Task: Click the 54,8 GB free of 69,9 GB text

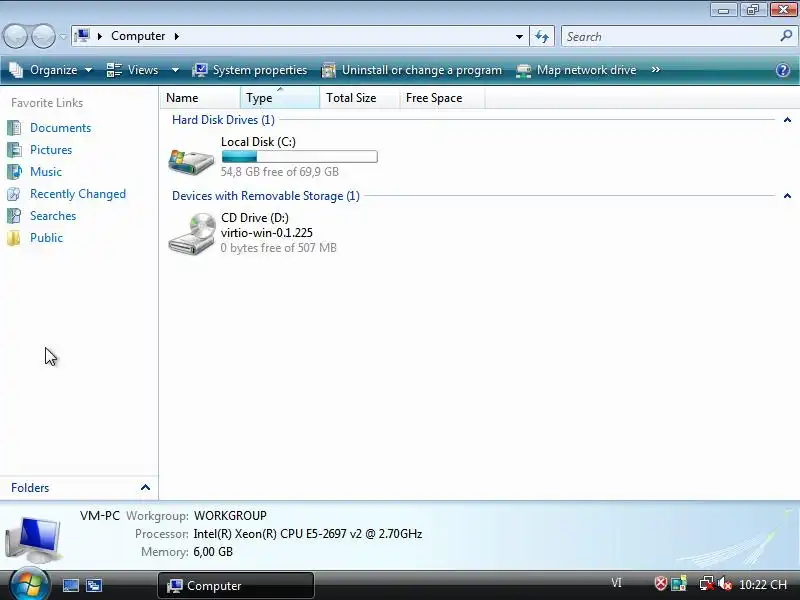Action: 280,172
